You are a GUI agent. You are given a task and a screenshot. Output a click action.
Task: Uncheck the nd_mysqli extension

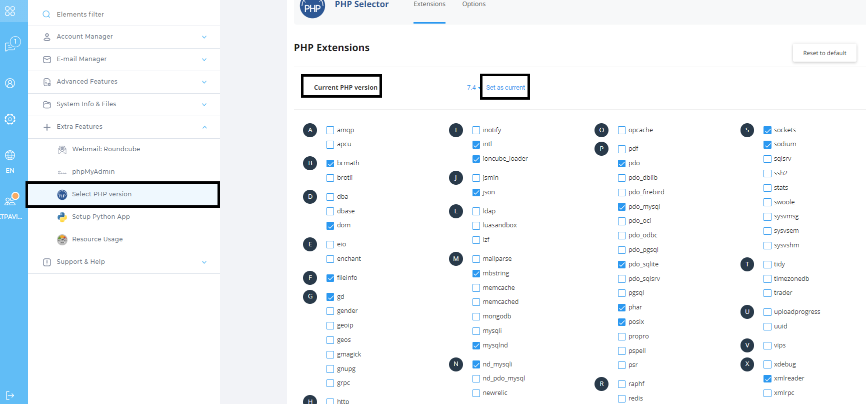pyautogui.click(x=476, y=365)
